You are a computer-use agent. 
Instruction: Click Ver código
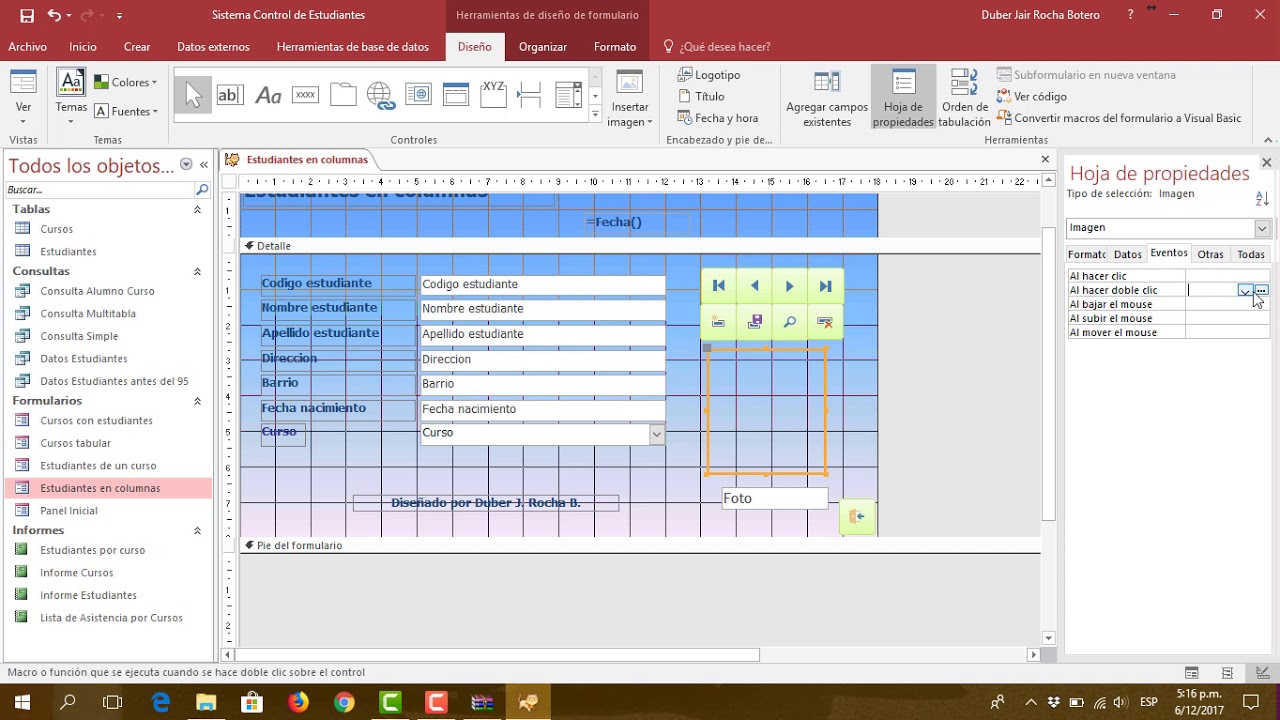[1032, 97]
